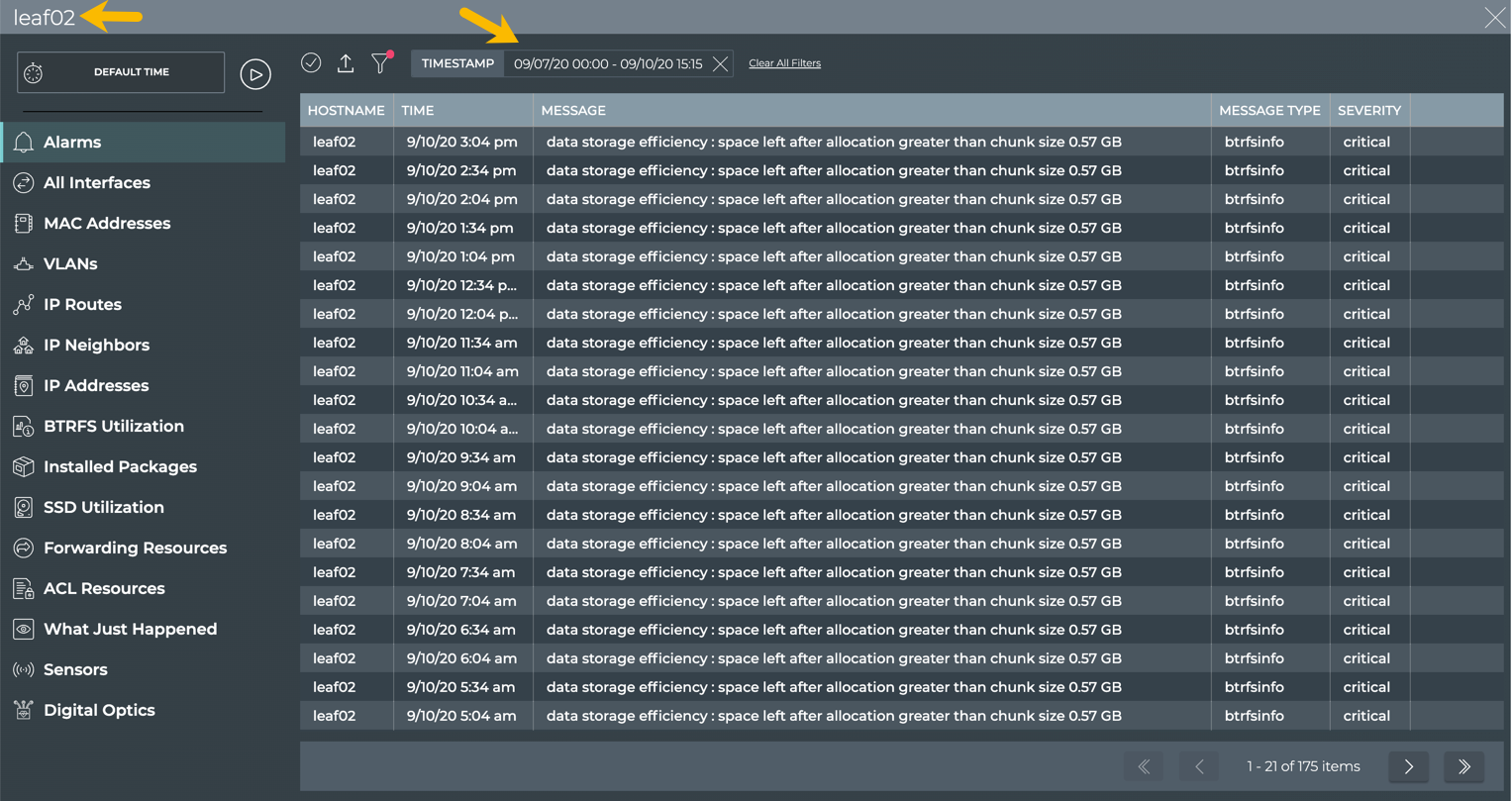Select the MAC Addresses sidebar item
The height and width of the screenshot is (801, 1512).
(x=106, y=224)
